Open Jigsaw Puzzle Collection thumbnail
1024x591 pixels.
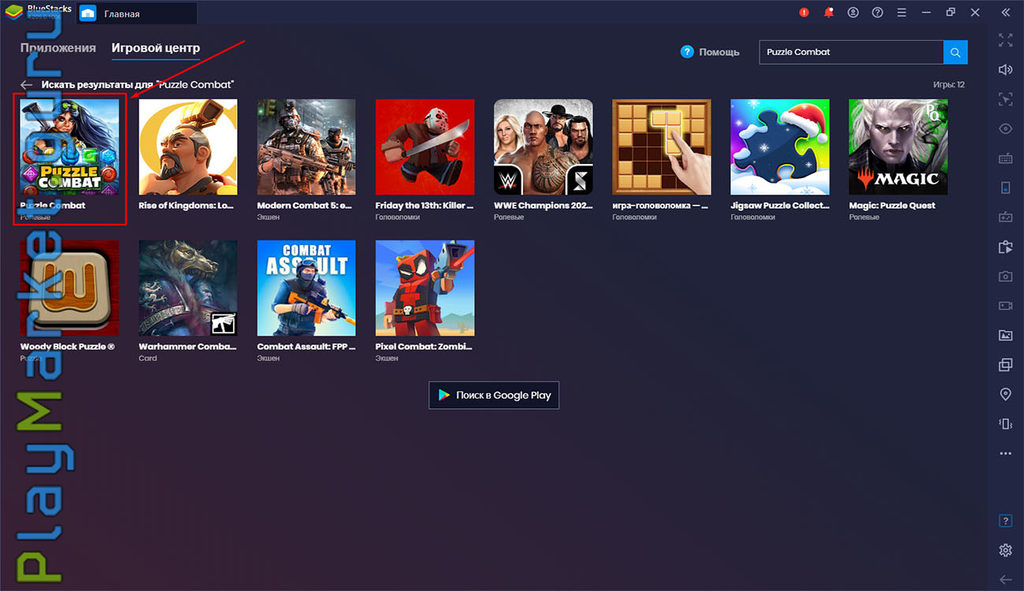(x=780, y=147)
